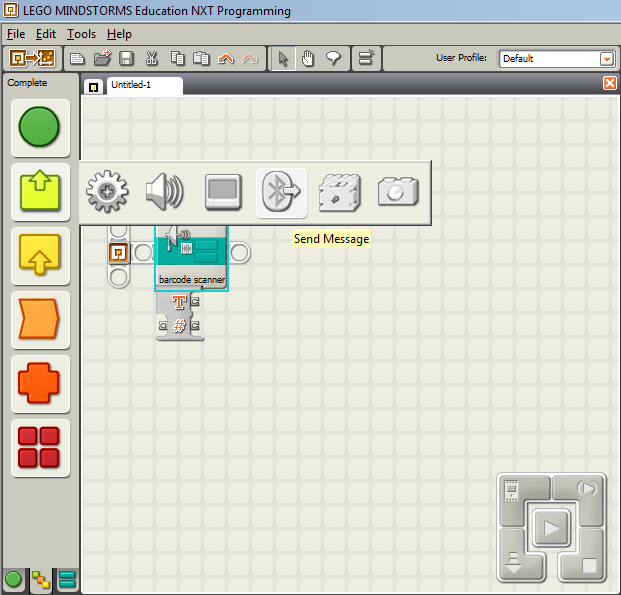The height and width of the screenshot is (595, 621).
Task: Pick the Send Message Bluetooth block
Action: (x=282, y=193)
